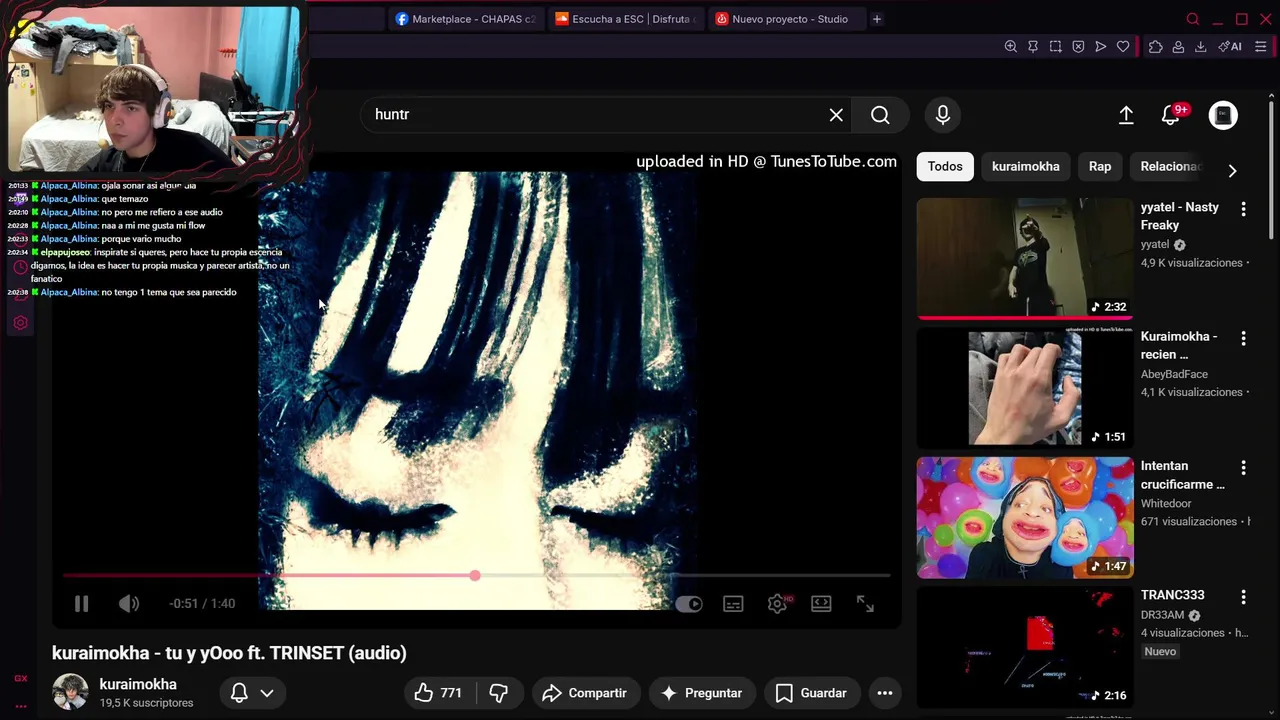Open a new browser tab with plus

[x=877, y=19]
